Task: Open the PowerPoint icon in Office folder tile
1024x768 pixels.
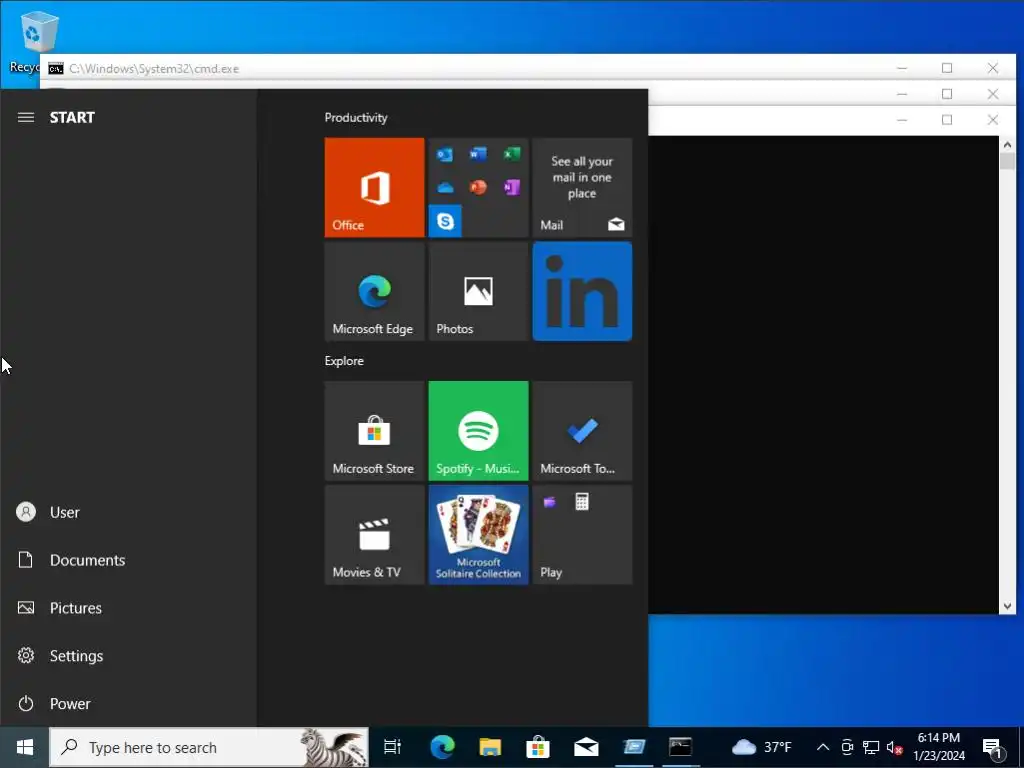Action: coord(478,187)
